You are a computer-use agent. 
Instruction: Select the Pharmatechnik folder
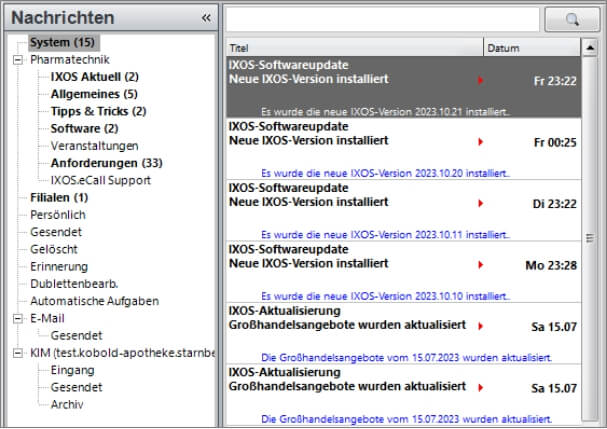tap(70, 60)
